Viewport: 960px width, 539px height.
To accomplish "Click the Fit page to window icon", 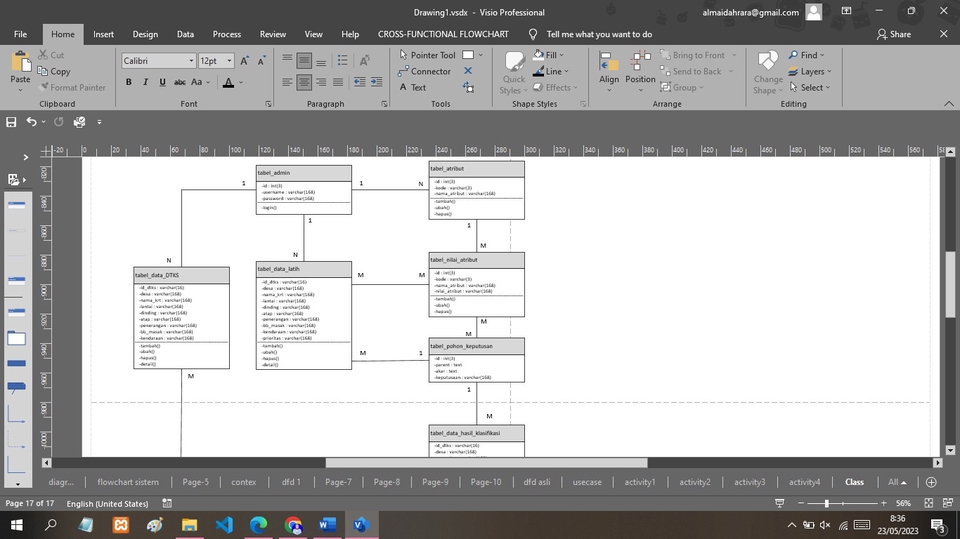I will (928, 503).
